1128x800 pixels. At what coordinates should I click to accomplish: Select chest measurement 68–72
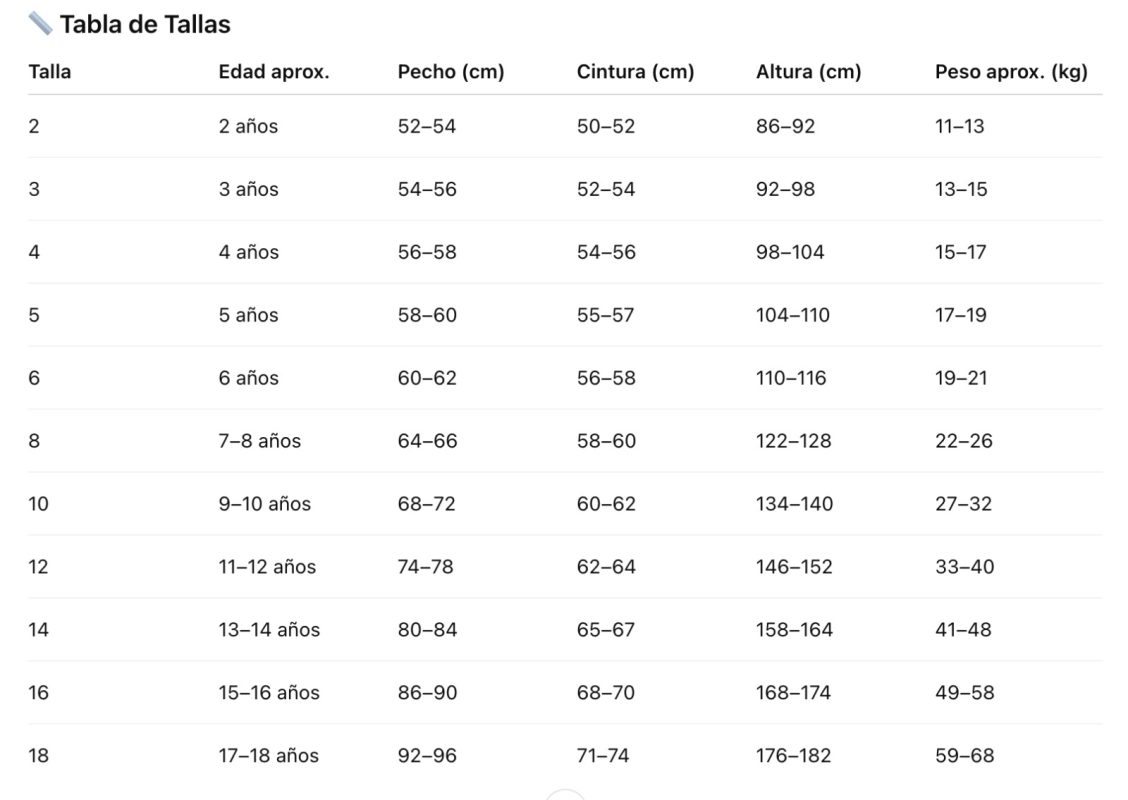click(x=427, y=504)
